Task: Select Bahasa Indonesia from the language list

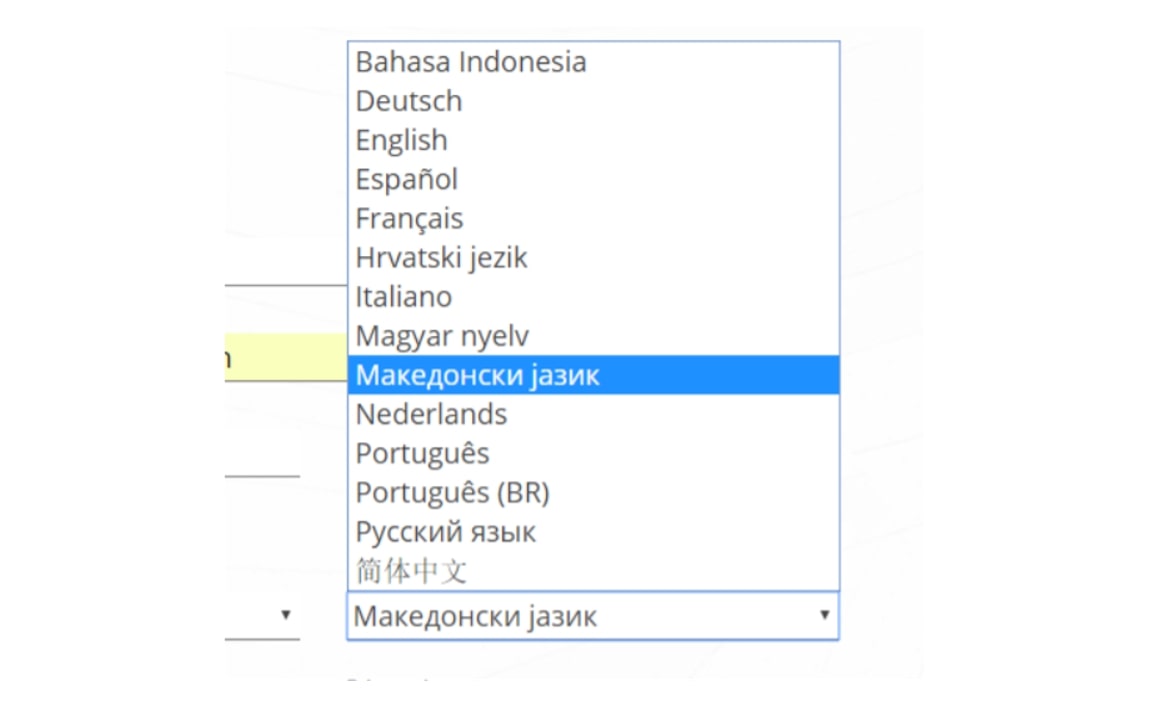Action: point(471,62)
